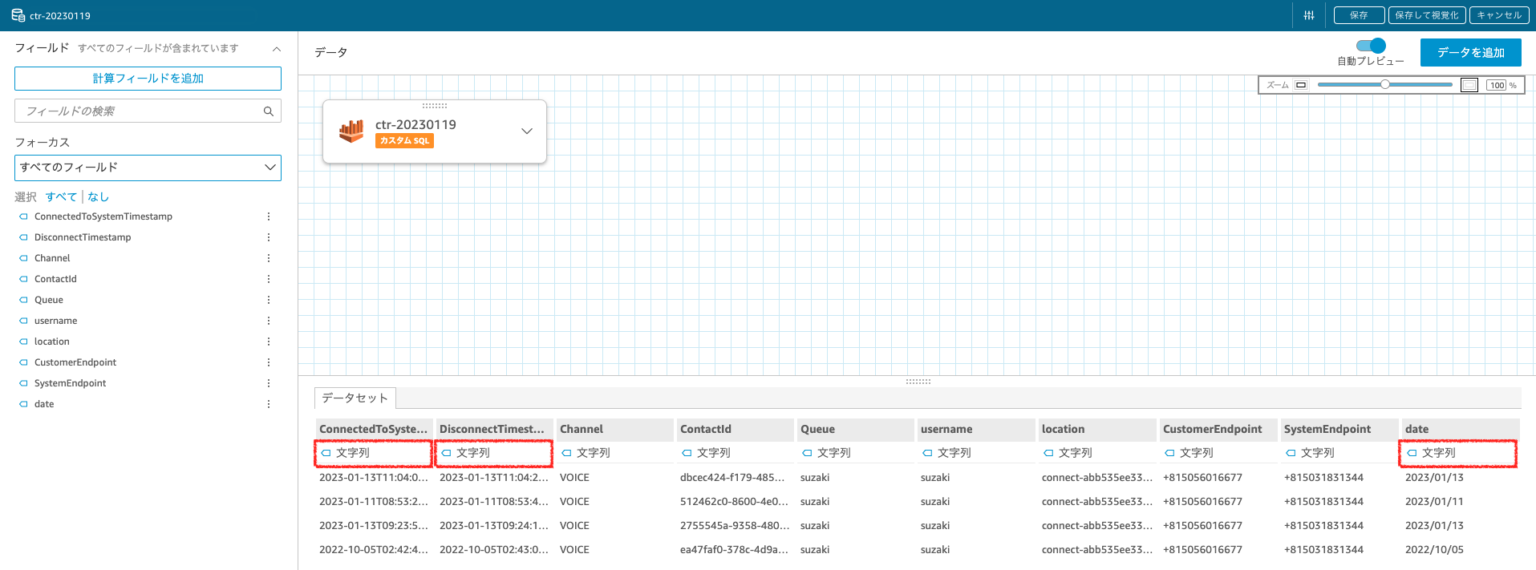Viewport: 1536px width, 570px height.
Task: Expand the ctr-20230119 dataset node chevron
Action: (x=527, y=131)
